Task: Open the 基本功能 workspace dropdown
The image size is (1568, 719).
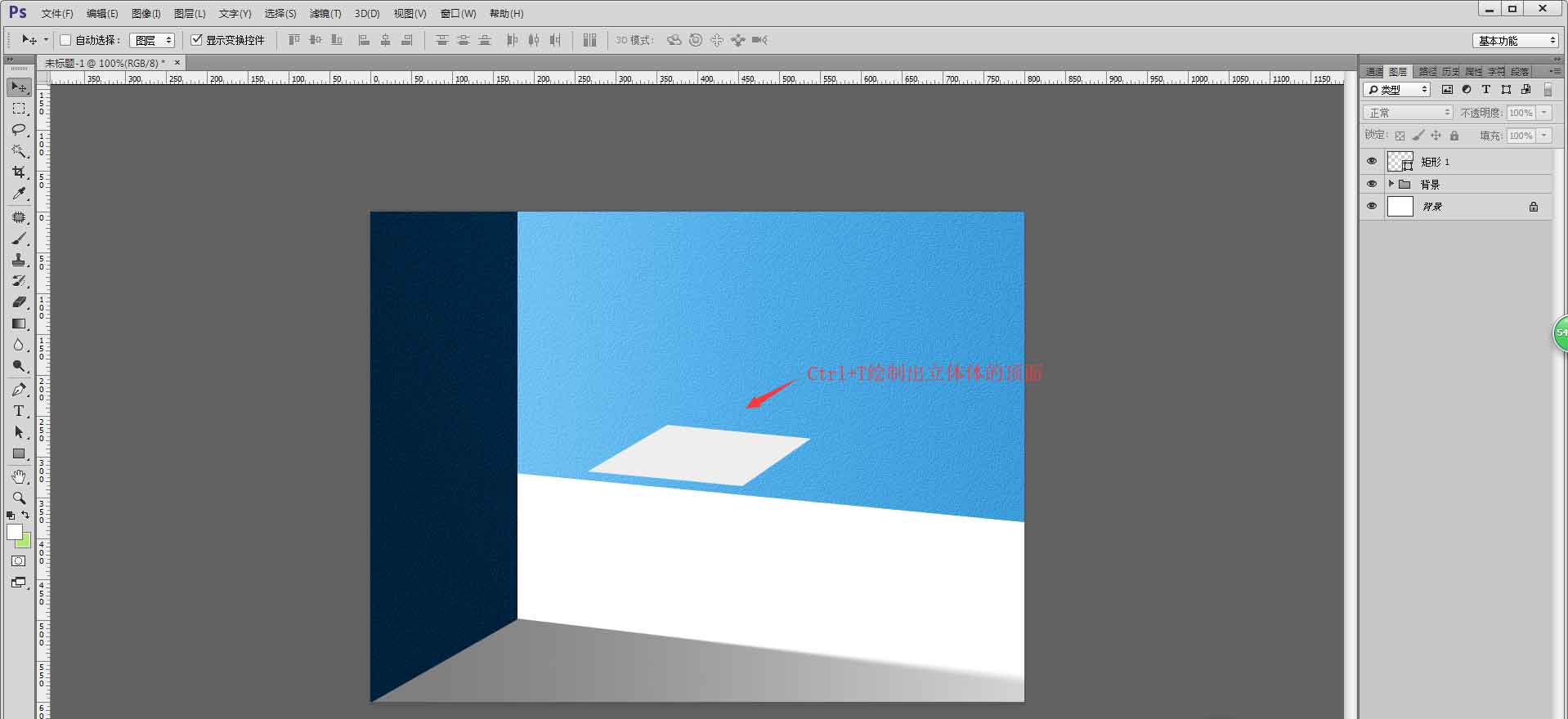Action: point(1516,40)
